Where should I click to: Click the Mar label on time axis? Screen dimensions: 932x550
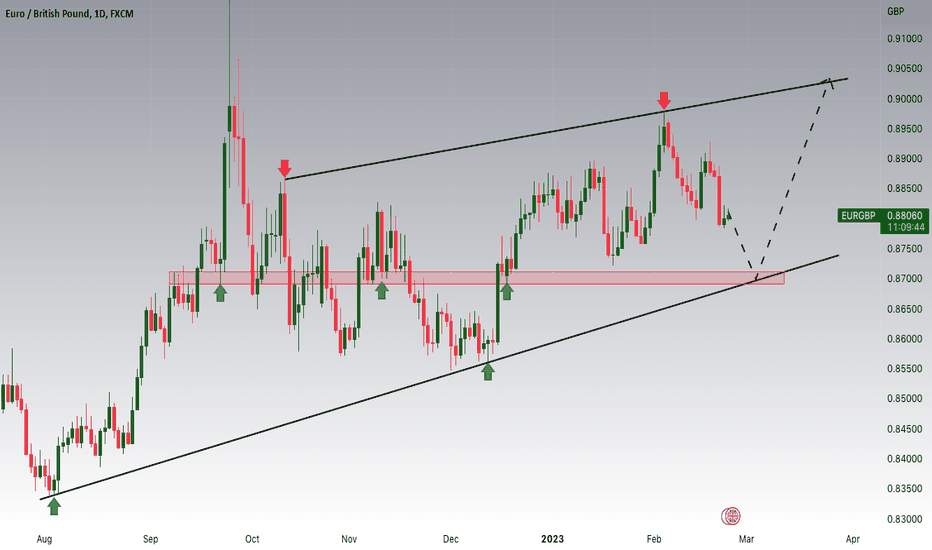[746, 539]
